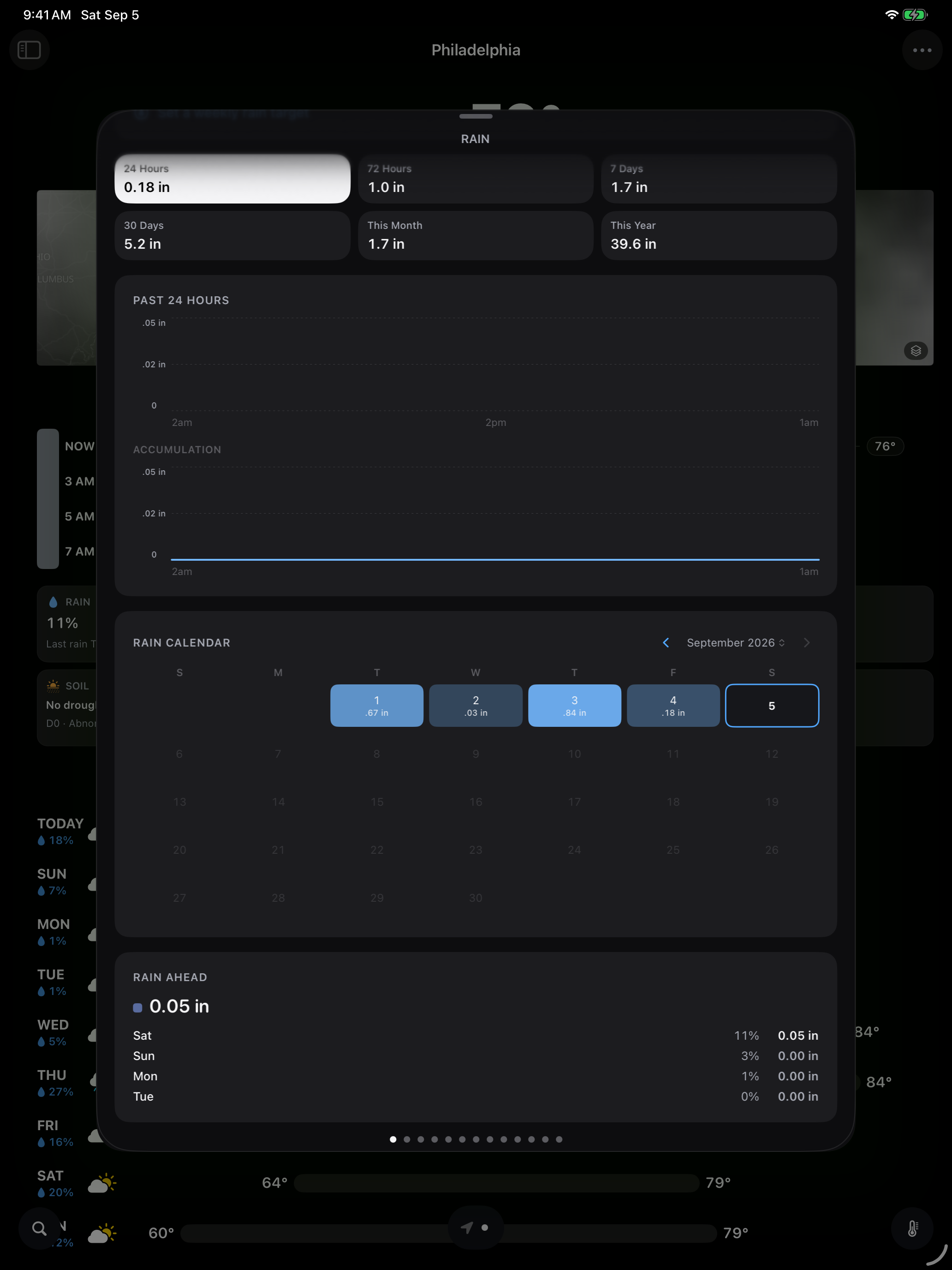
Task: Tap the SAT 64° to 79° temperature bar
Action: (x=496, y=1183)
